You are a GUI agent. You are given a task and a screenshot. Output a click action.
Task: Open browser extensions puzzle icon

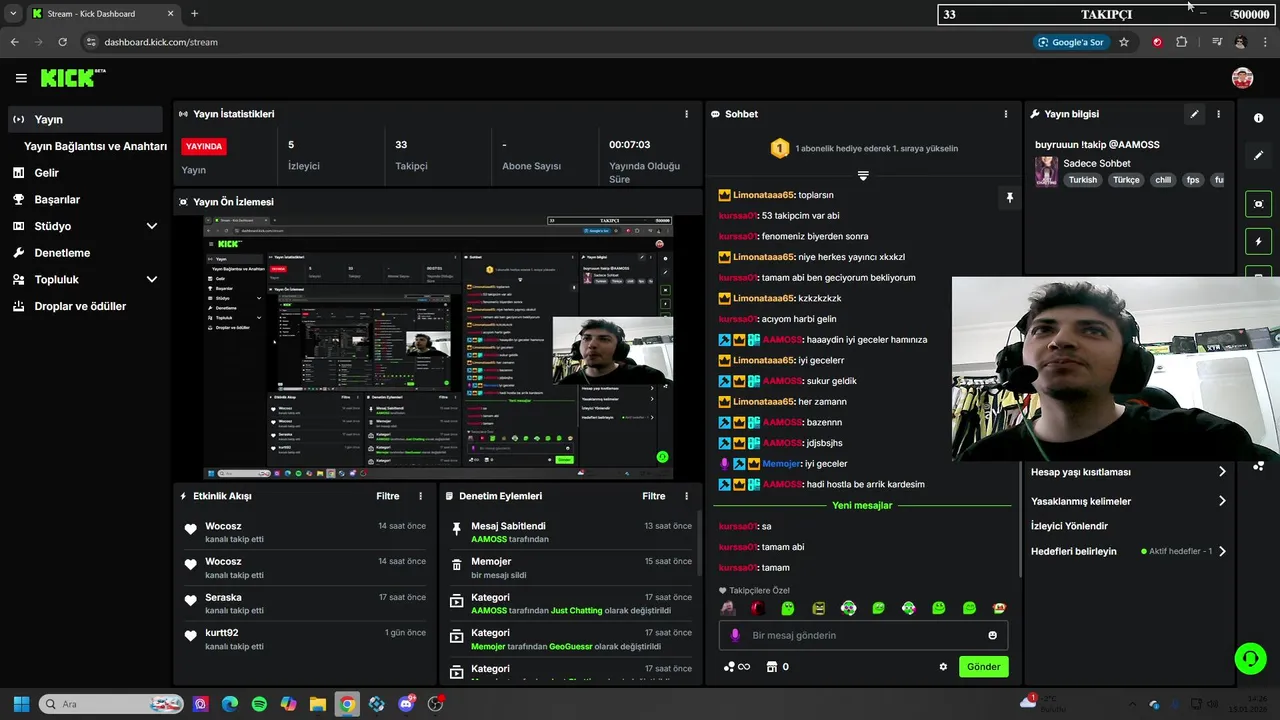(1182, 42)
